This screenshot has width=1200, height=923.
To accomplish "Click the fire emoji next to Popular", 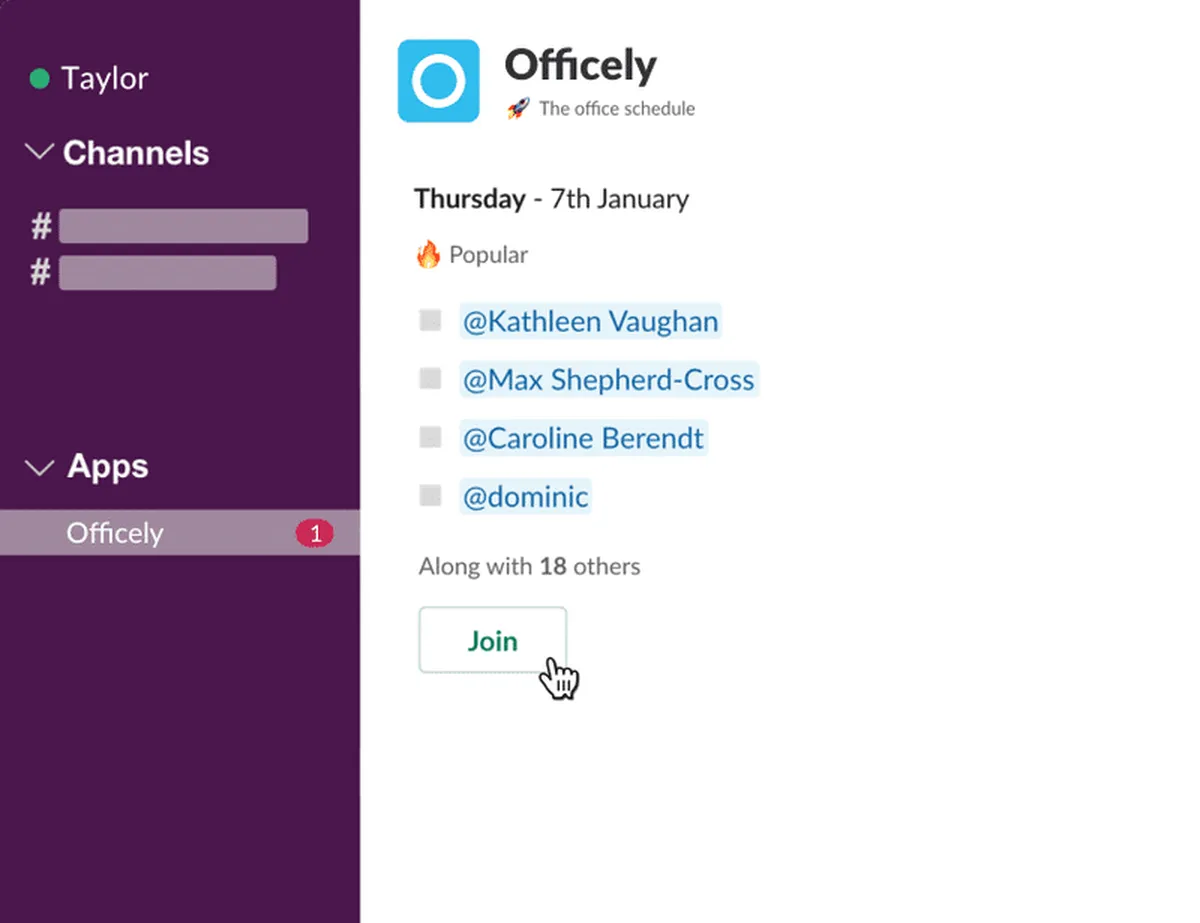I will [428, 255].
